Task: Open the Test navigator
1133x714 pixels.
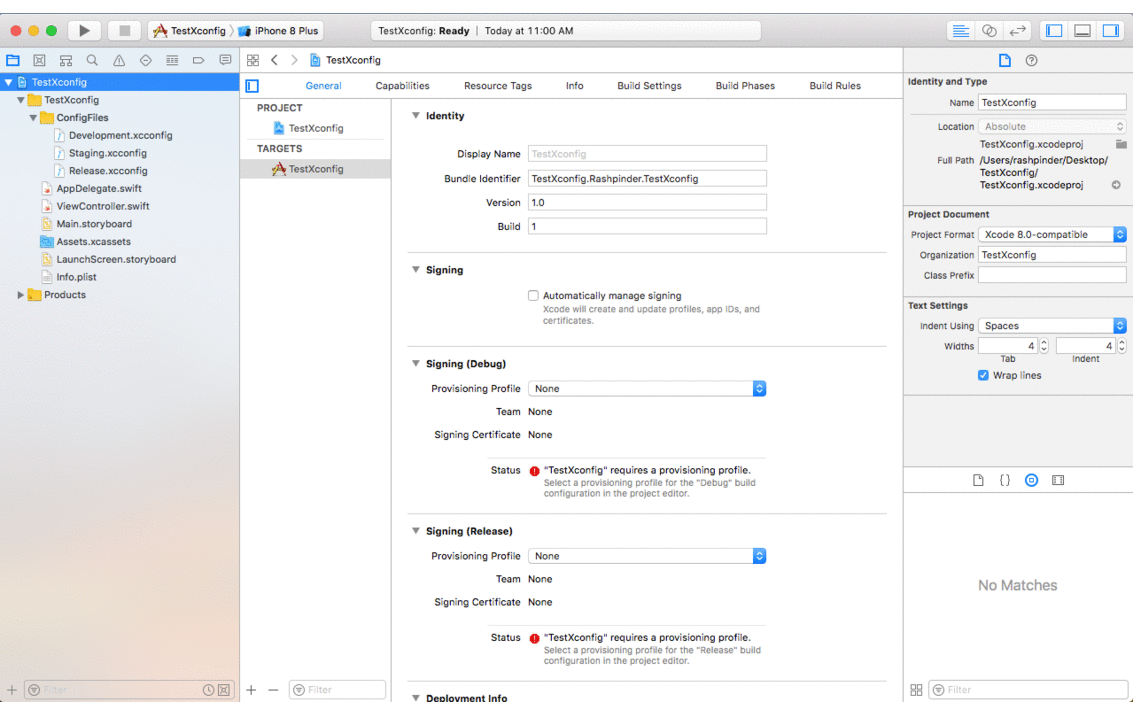Action: [146, 60]
